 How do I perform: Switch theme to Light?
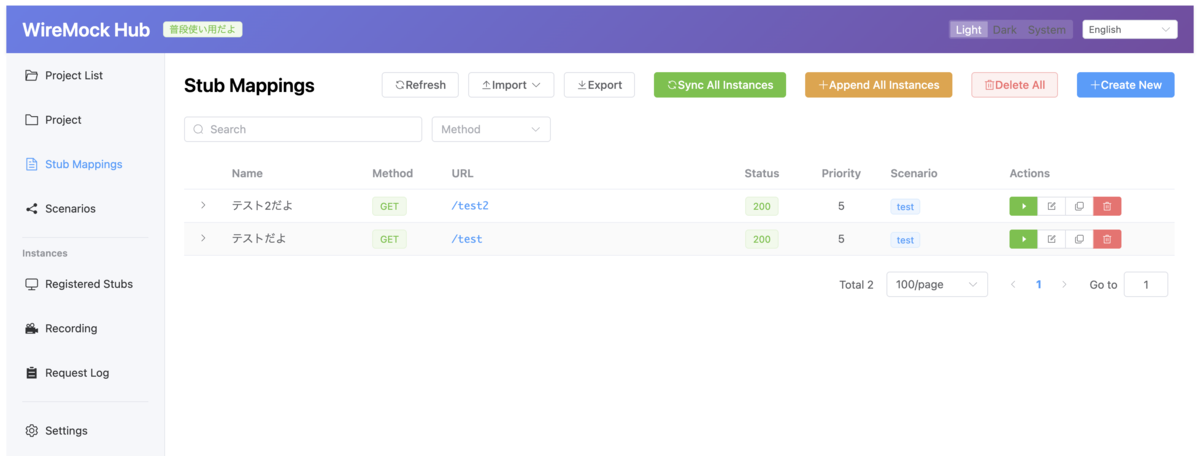click(x=969, y=30)
